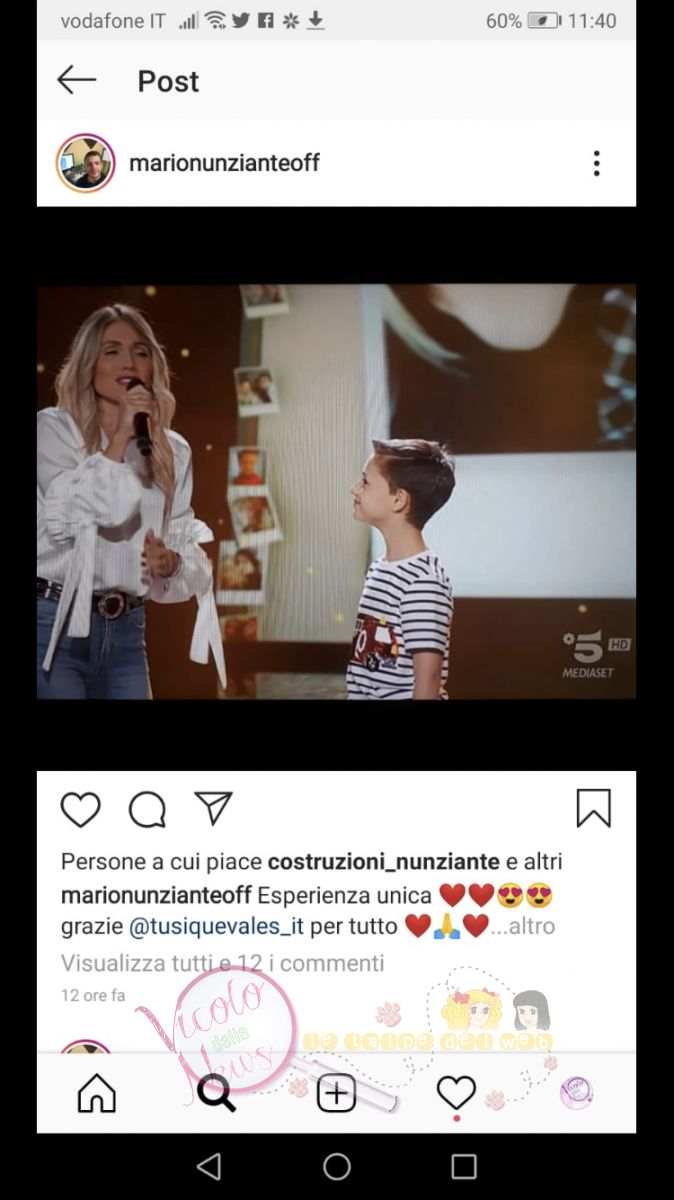Open activity heart tab in bottom bar

(x=456, y=1093)
